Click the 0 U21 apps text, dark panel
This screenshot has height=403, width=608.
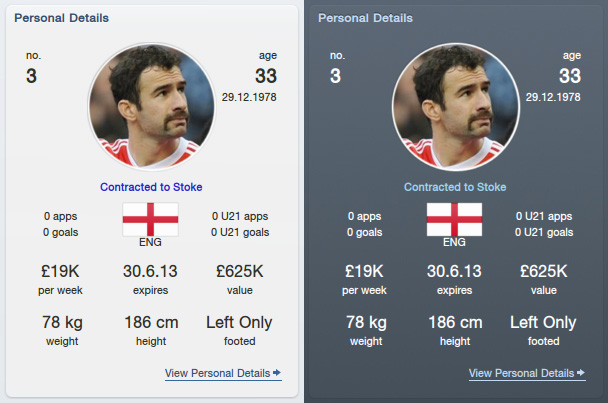click(x=544, y=216)
